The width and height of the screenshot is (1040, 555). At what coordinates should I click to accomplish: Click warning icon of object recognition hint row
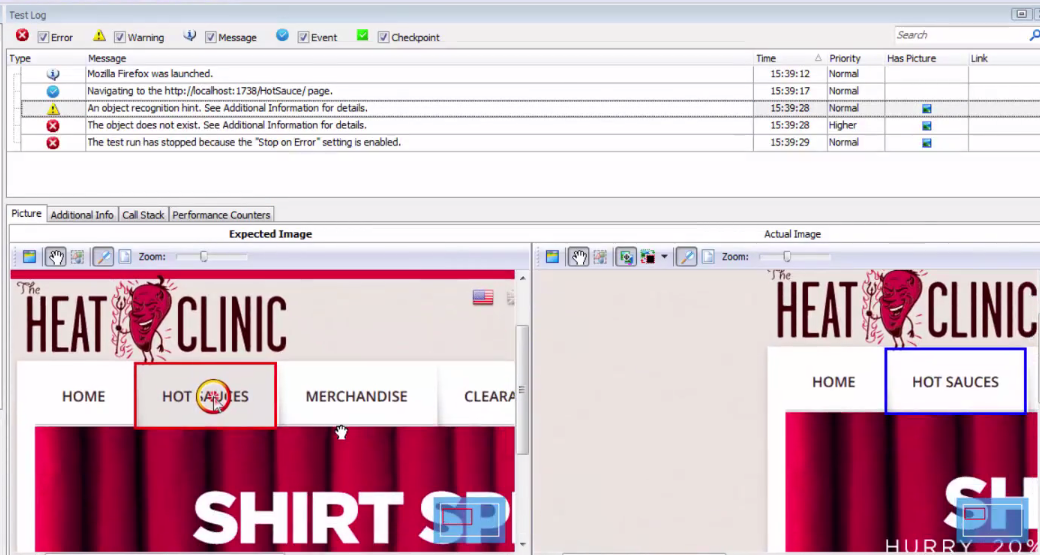coord(53,109)
